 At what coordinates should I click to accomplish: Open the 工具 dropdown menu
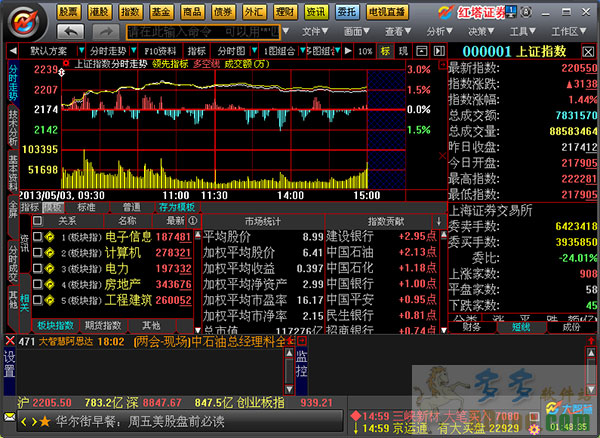tap(522, 31)
